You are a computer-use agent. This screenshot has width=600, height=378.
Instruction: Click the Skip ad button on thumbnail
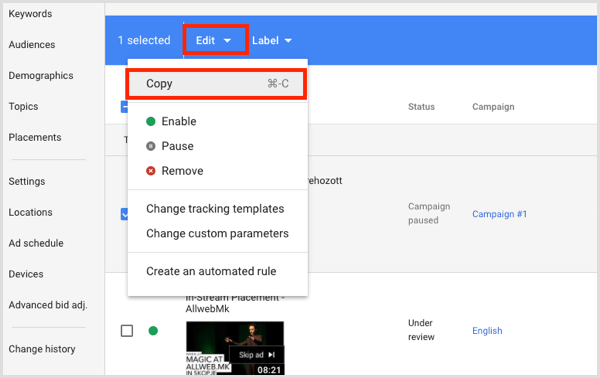coord(257,355)
